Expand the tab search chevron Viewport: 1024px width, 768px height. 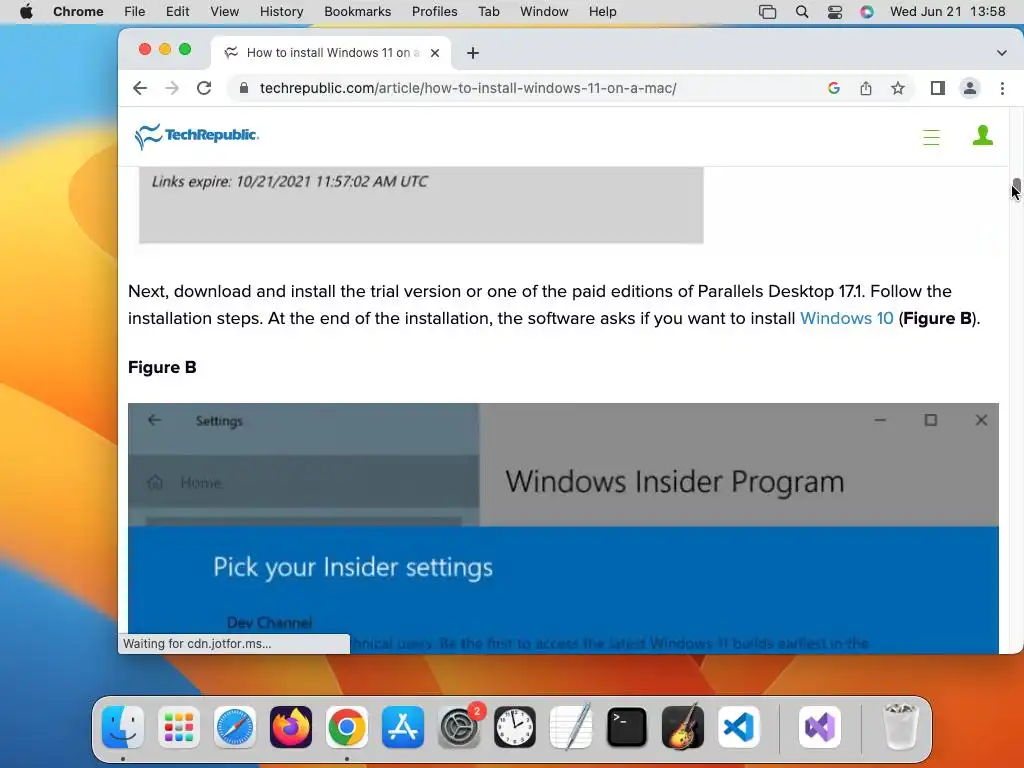point(1002,53)
